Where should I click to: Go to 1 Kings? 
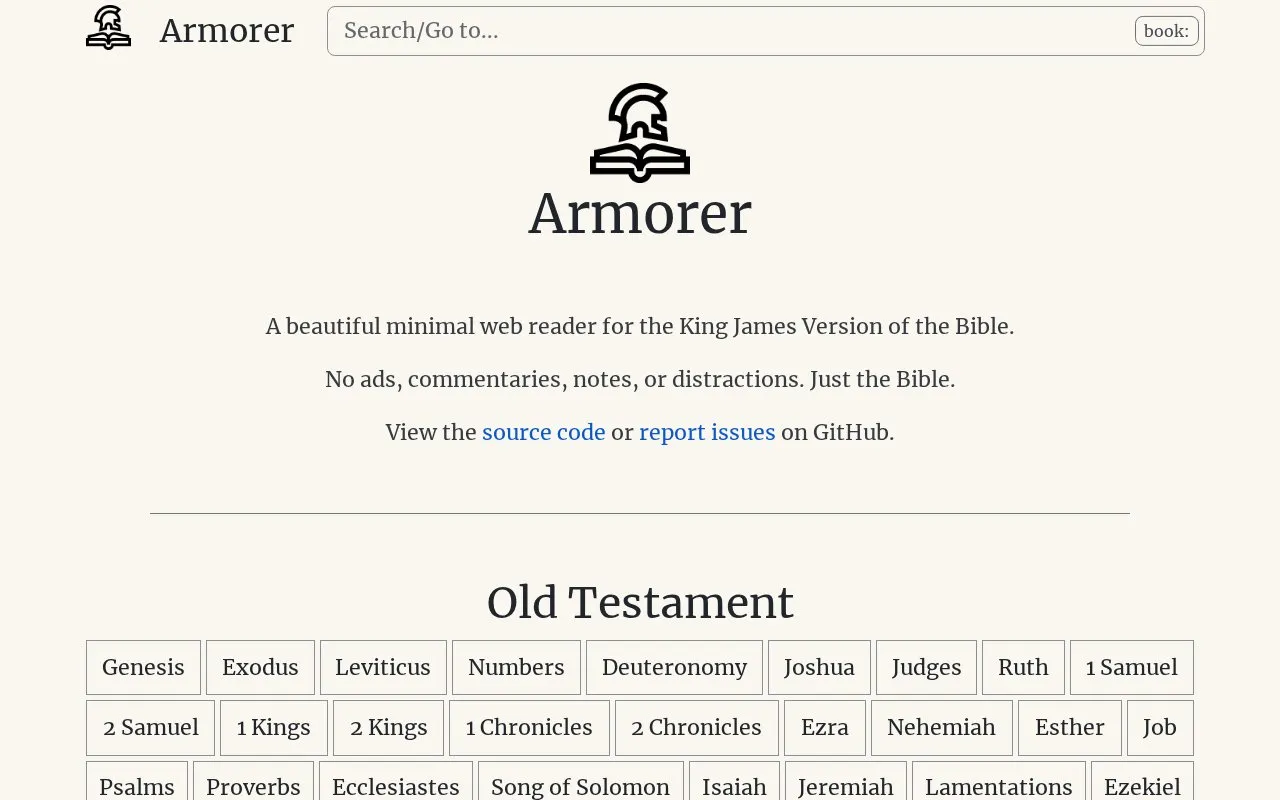coord(274,727)
